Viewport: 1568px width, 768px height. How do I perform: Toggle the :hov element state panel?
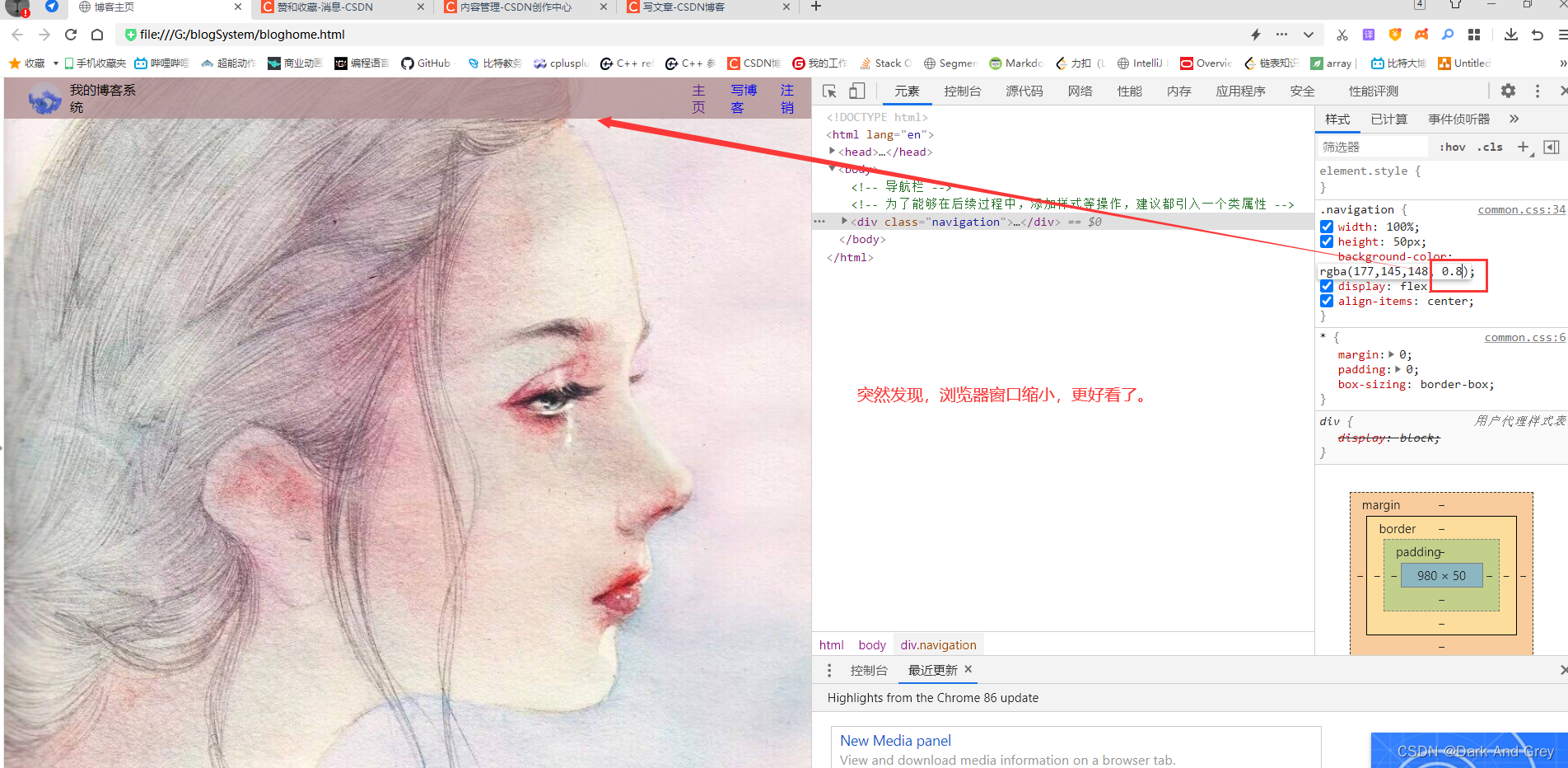tap(1453, 147)
